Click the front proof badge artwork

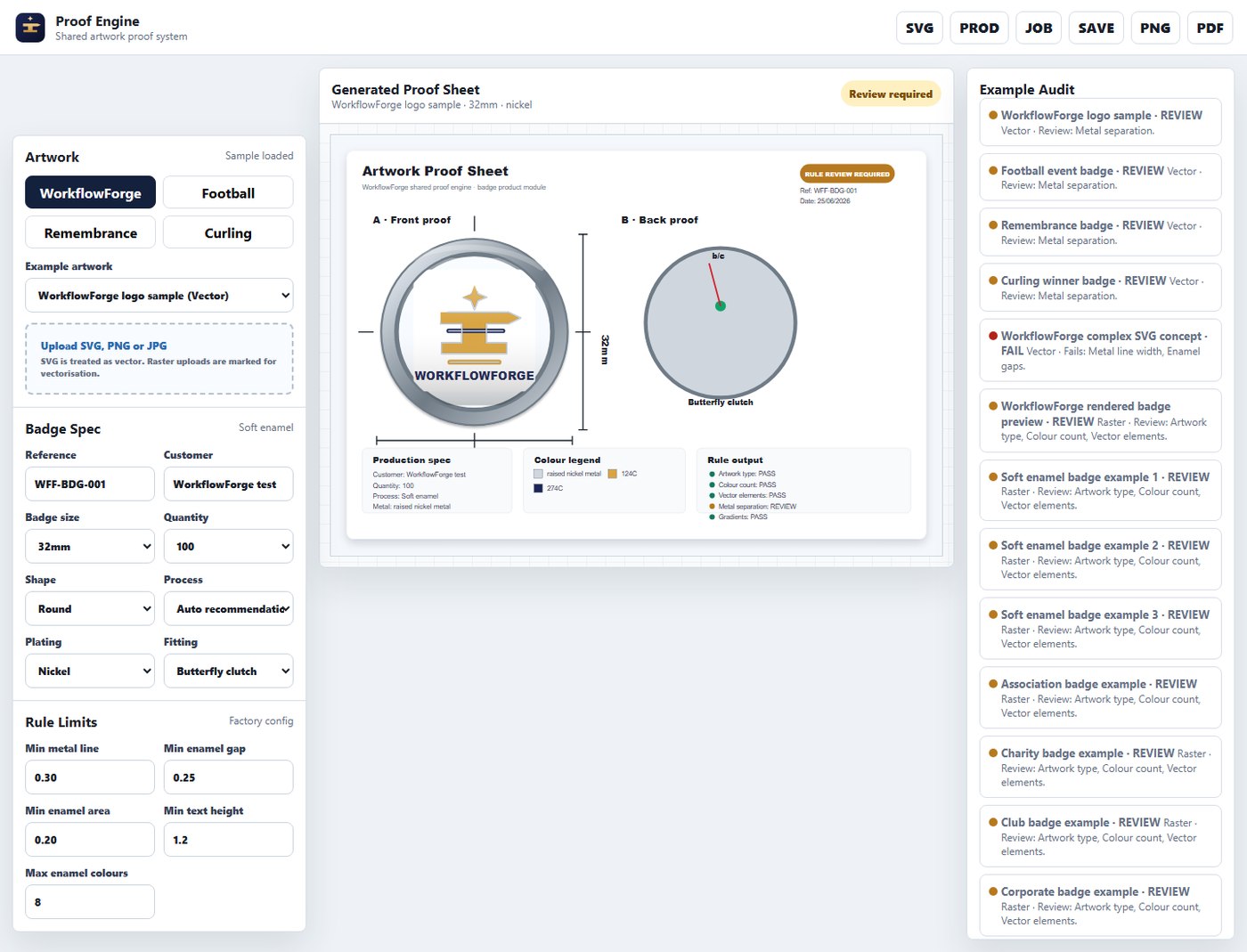point(474,333)
